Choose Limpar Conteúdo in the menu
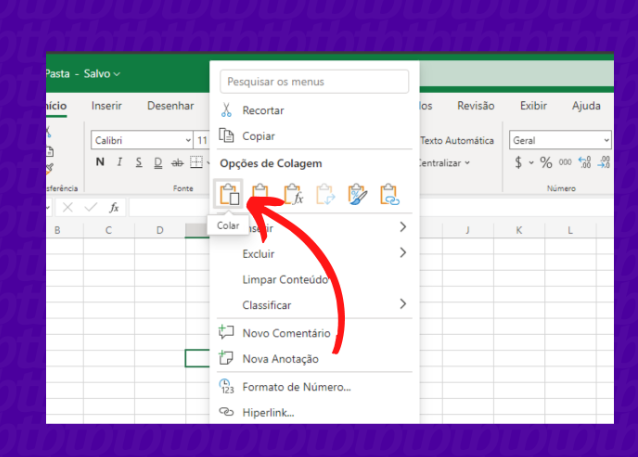638x457 pixels. point(285,279)
